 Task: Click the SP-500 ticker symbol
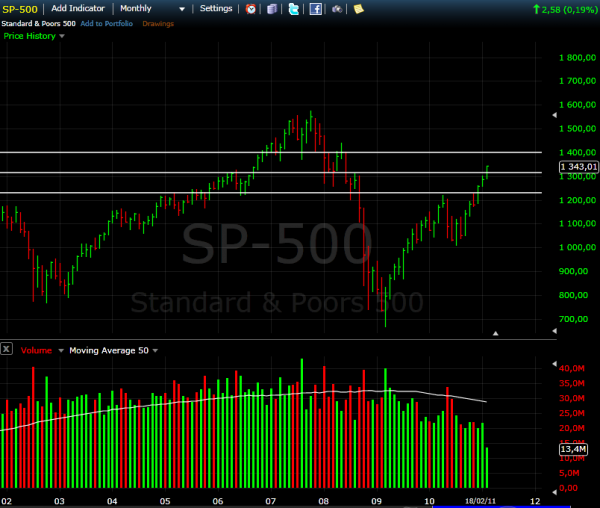click(20, 9)
